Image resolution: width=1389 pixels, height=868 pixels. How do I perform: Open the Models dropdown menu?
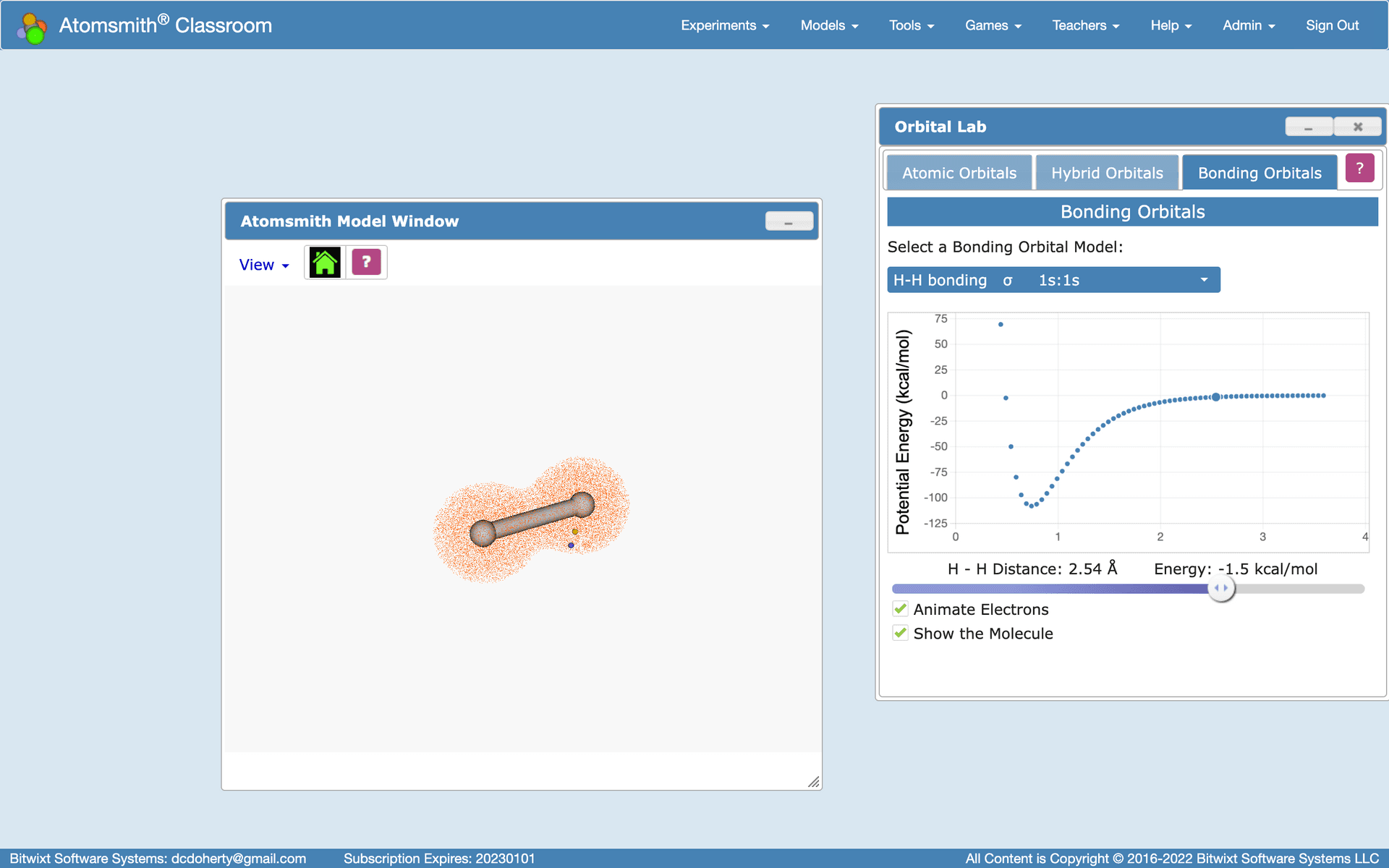click(829, 25)
